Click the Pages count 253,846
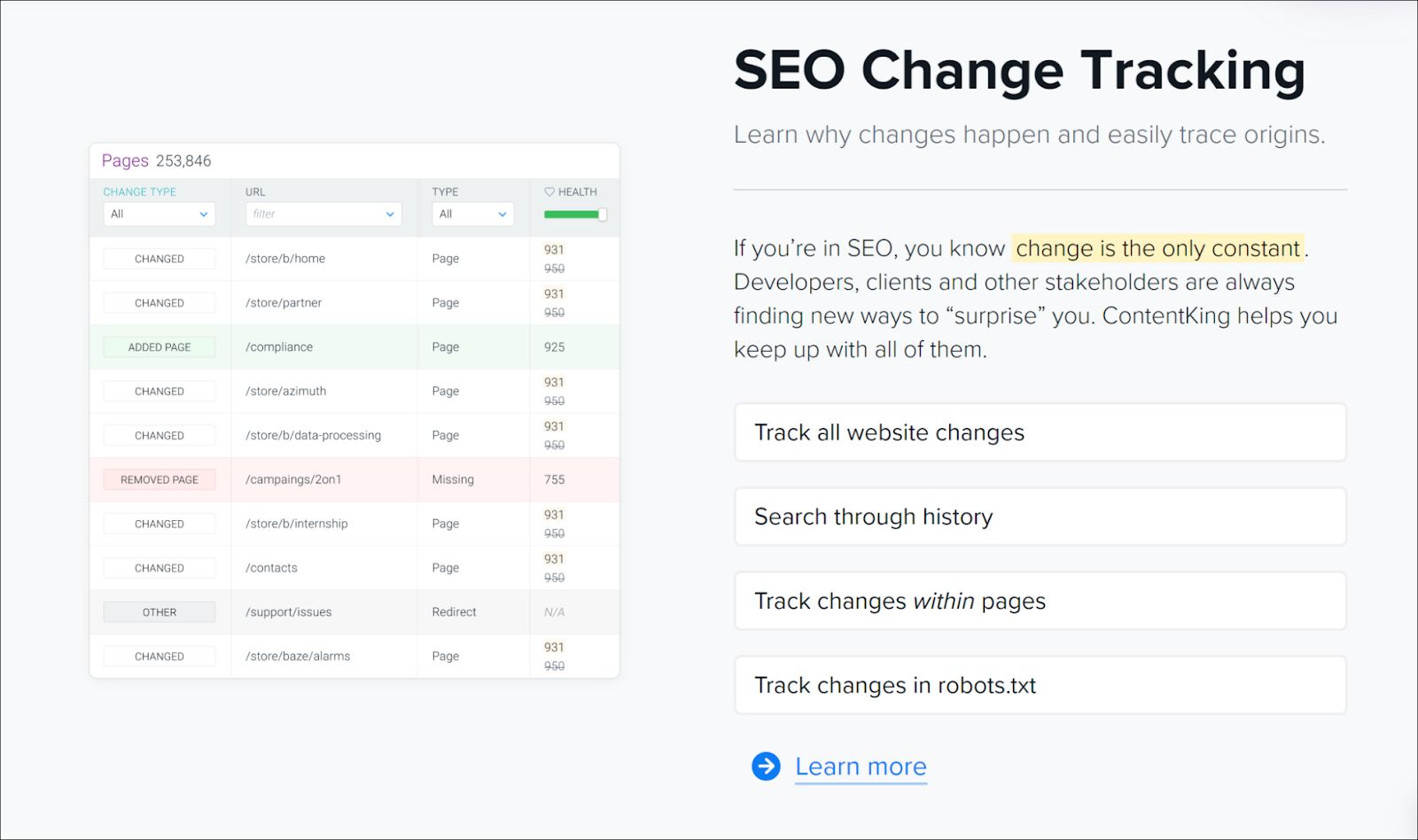 point(183,160)
